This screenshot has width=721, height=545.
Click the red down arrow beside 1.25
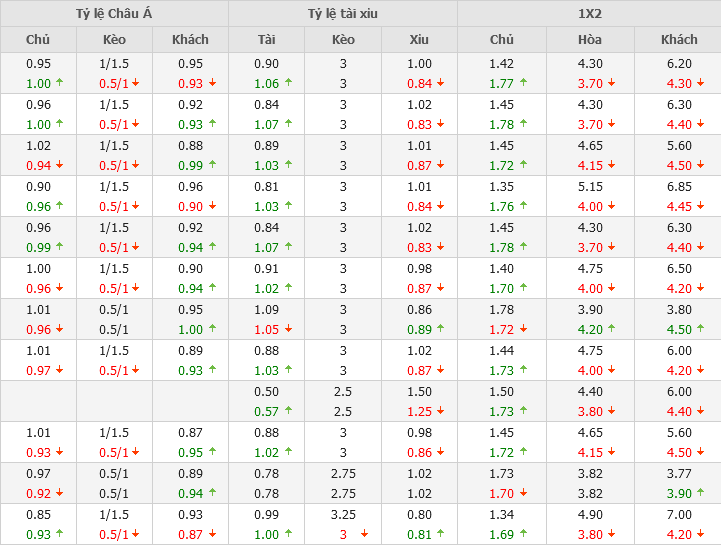tap(440, 412)
